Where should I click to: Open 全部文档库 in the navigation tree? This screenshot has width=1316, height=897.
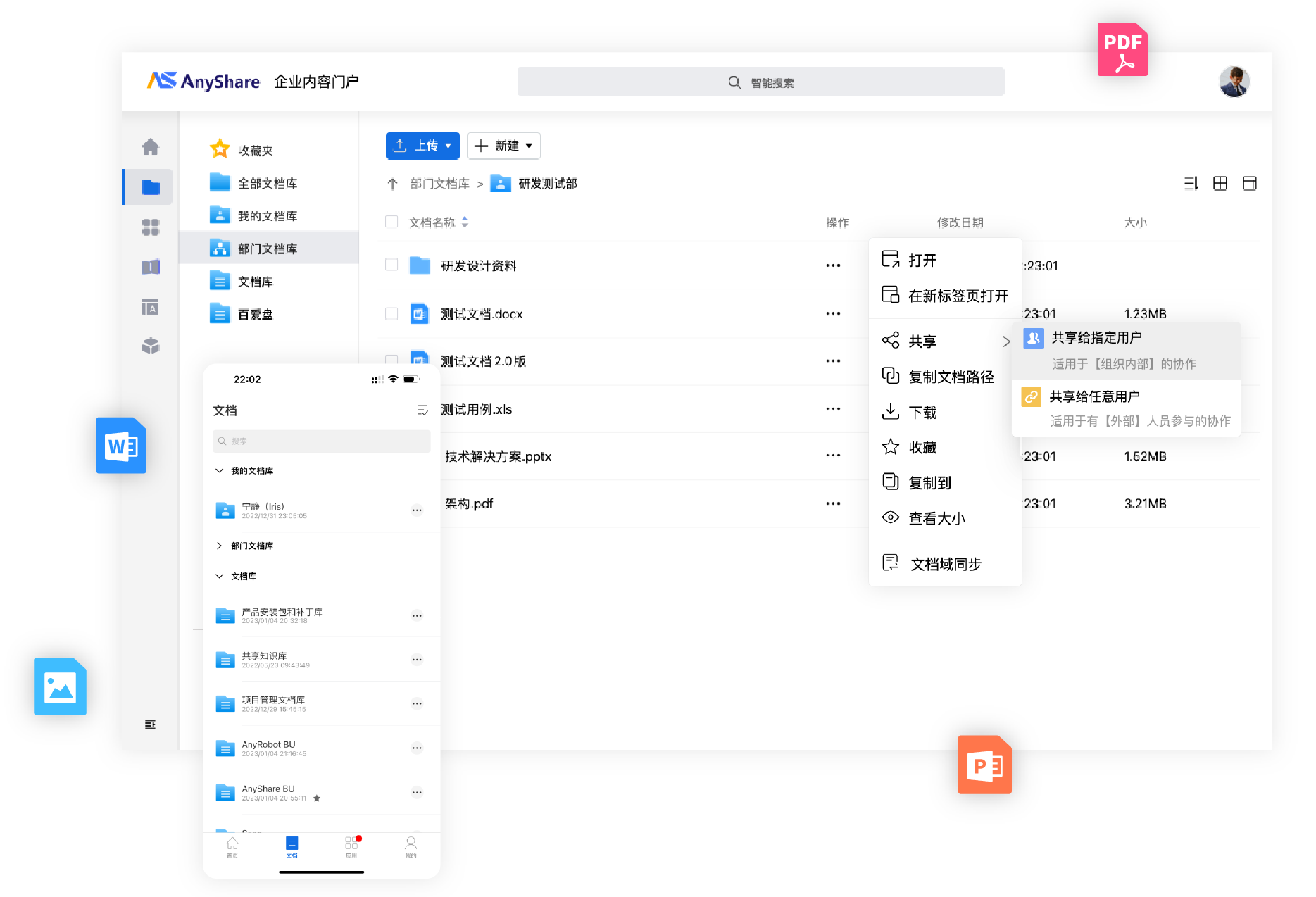click(269, 183)
